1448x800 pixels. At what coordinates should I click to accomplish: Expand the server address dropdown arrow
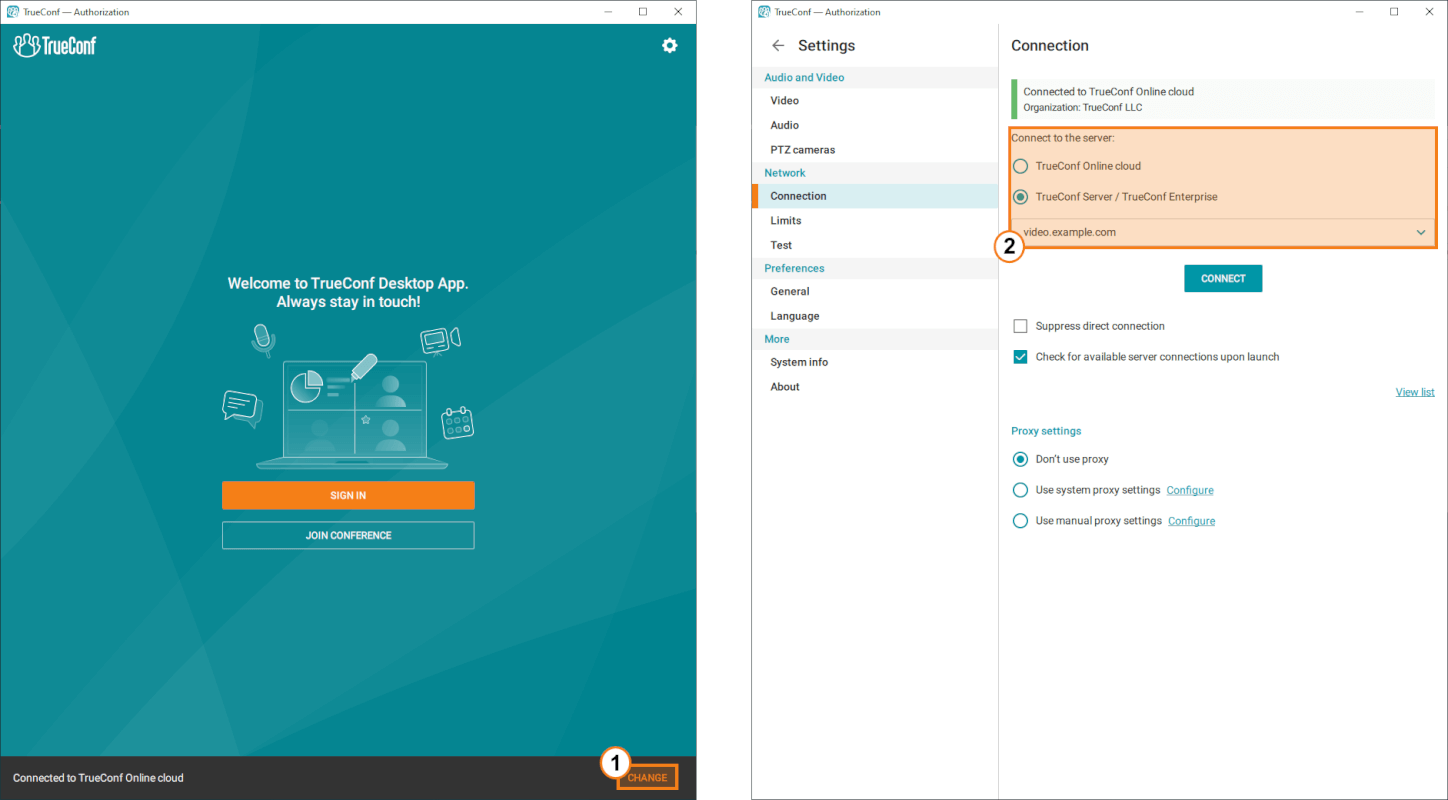coord(1421,232)
